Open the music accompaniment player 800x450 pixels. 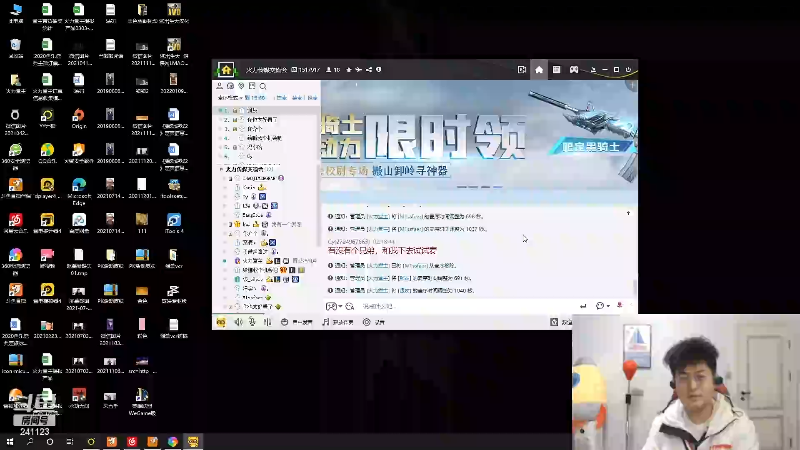click(338, 322)
